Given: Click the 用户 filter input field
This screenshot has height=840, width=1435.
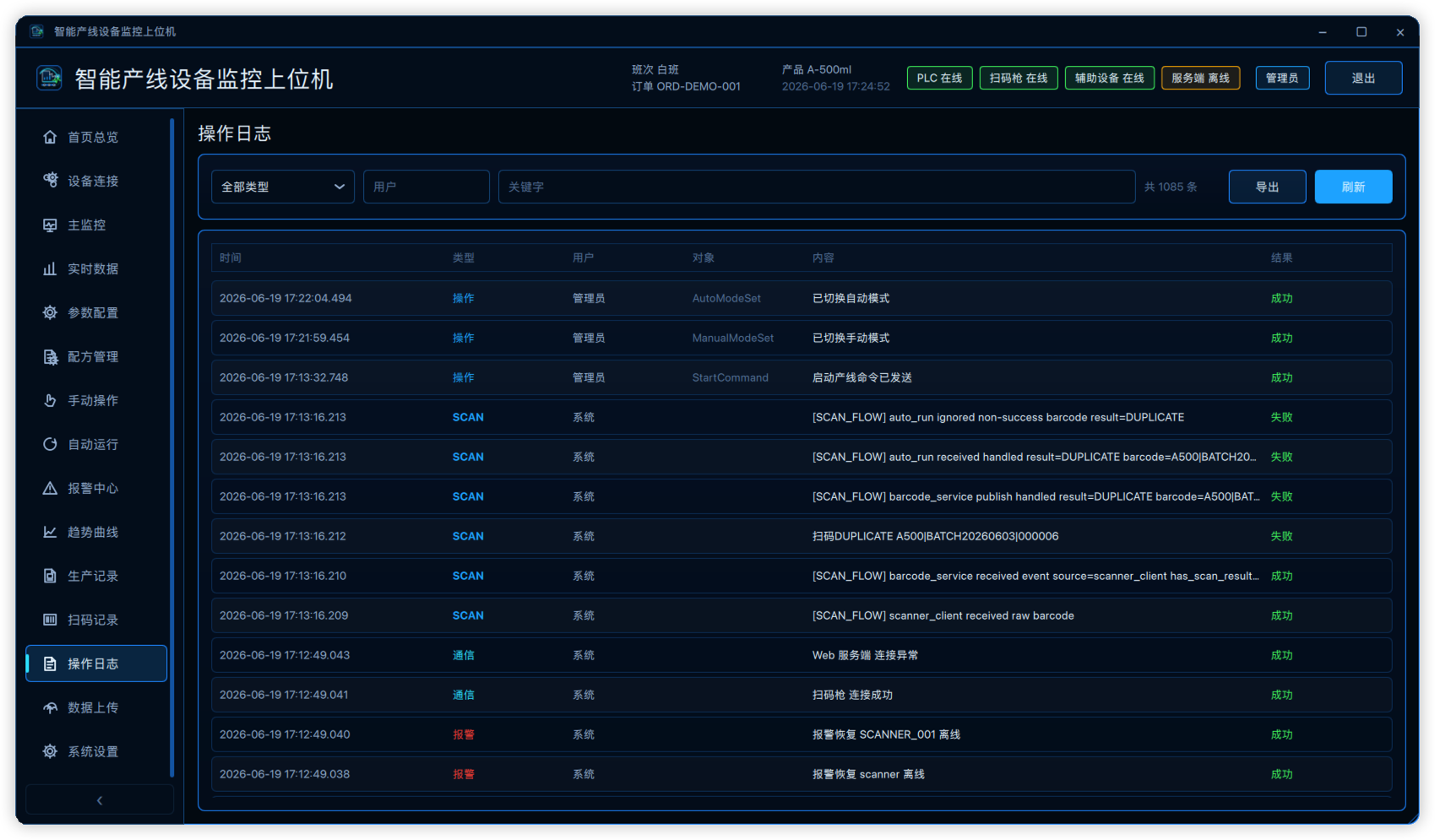Looking at the screenshot, I should (x=427, y=187).
